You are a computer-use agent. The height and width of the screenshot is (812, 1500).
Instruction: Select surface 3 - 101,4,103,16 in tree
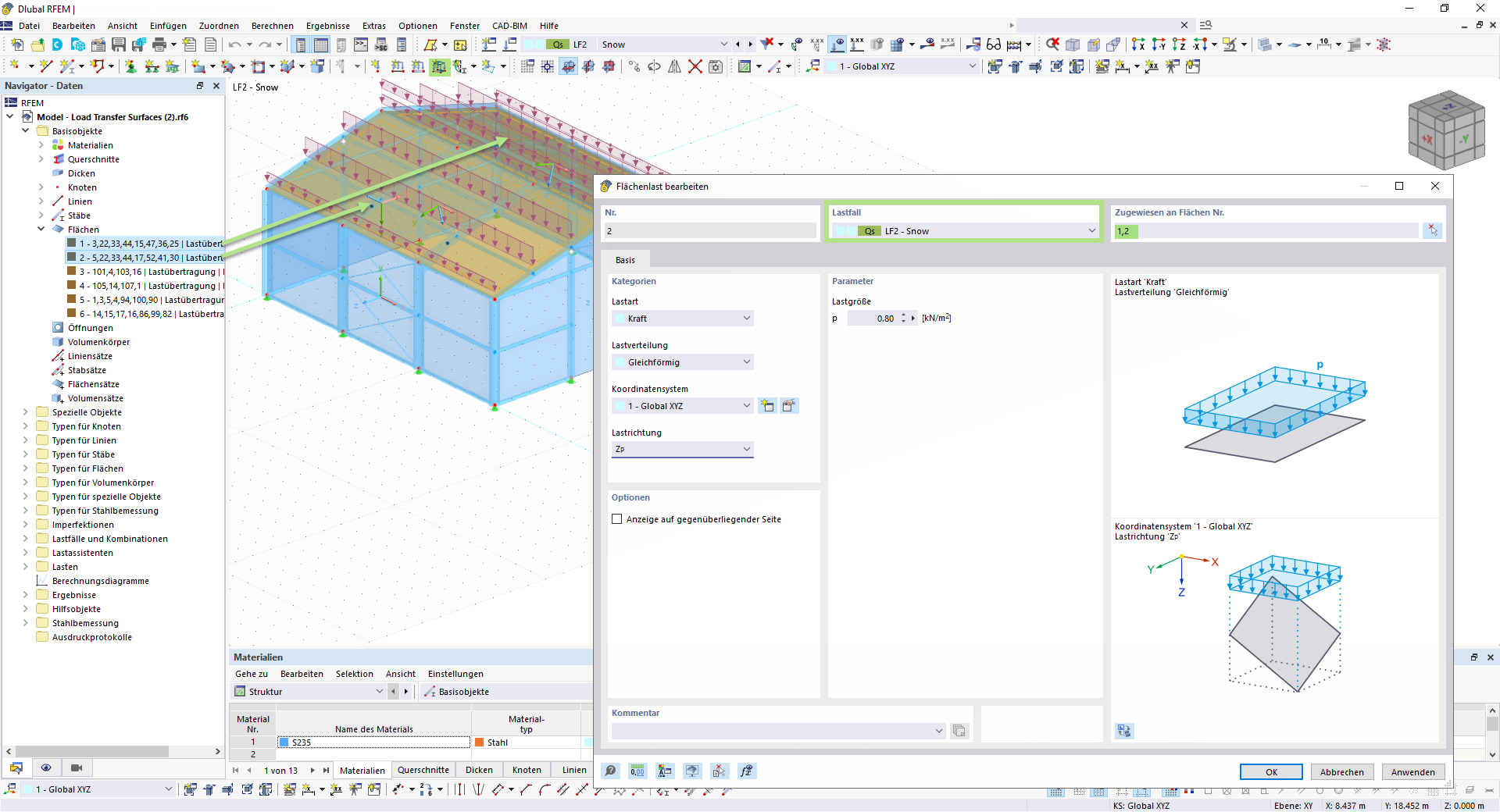click(145, 272)
